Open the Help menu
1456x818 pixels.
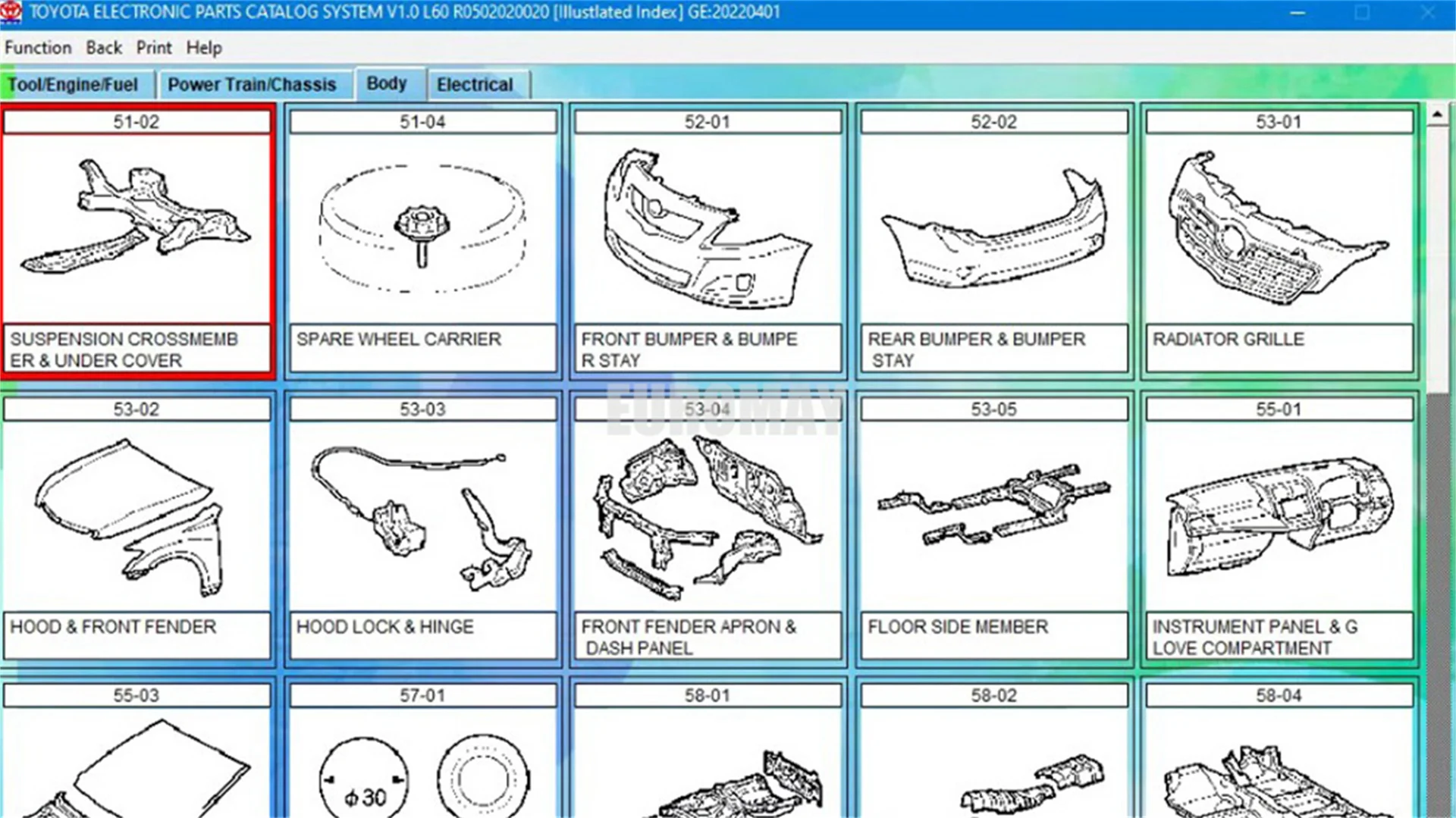pos(204,48)
